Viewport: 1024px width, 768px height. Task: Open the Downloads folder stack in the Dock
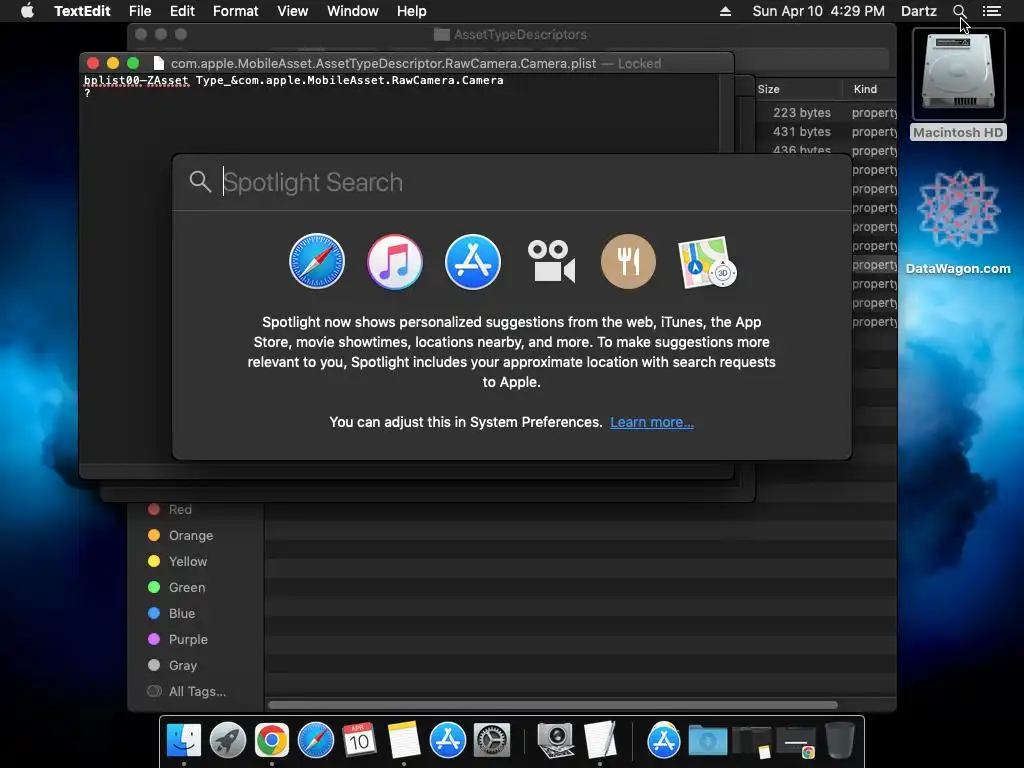pyautogui.click(x=708, y=741)
